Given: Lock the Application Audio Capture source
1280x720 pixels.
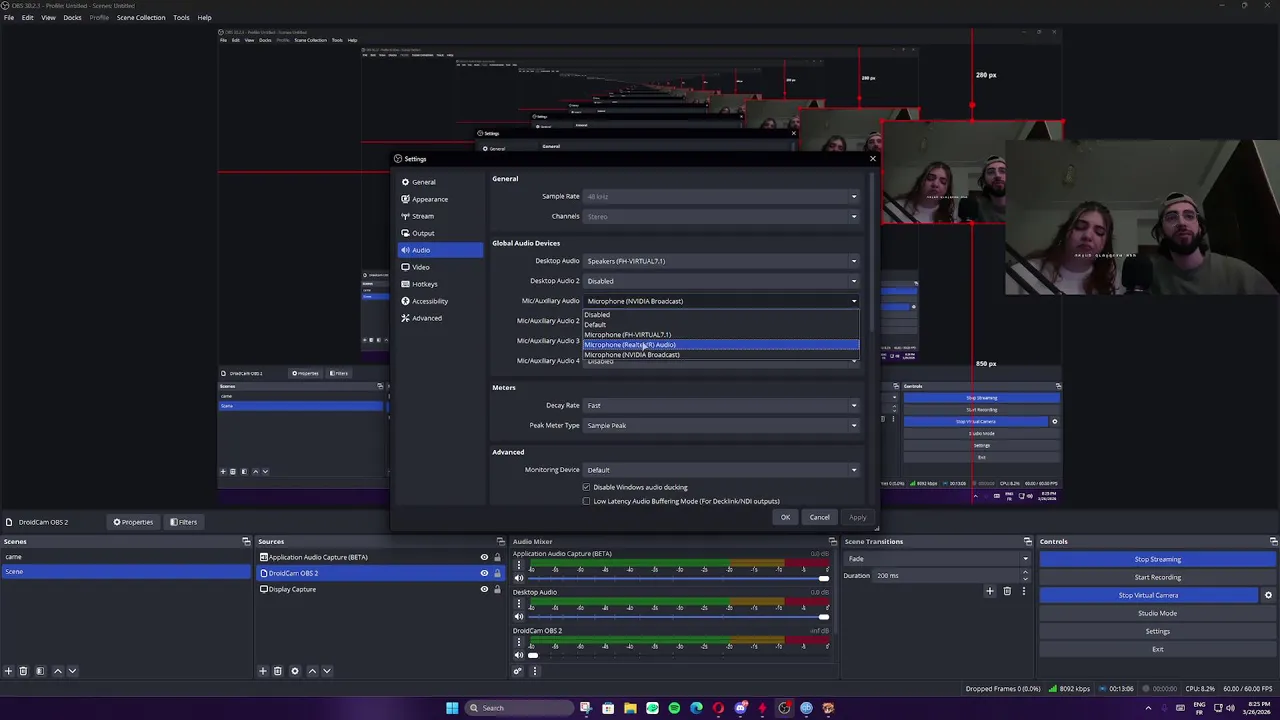Looking at the screenshot, I should click(x=497, y=557).
